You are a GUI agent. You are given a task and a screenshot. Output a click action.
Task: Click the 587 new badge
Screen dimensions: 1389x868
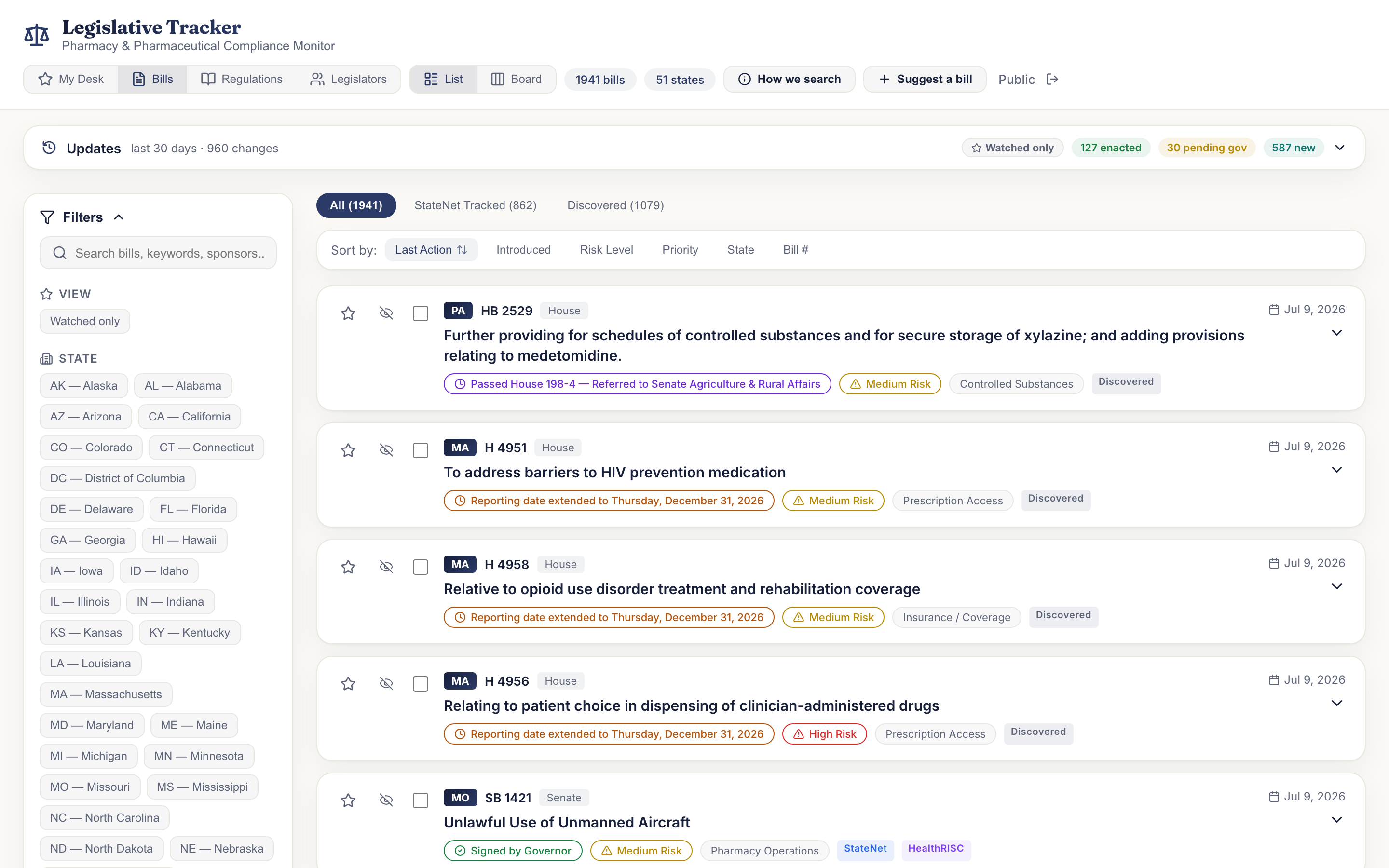tap(1293, 148)
